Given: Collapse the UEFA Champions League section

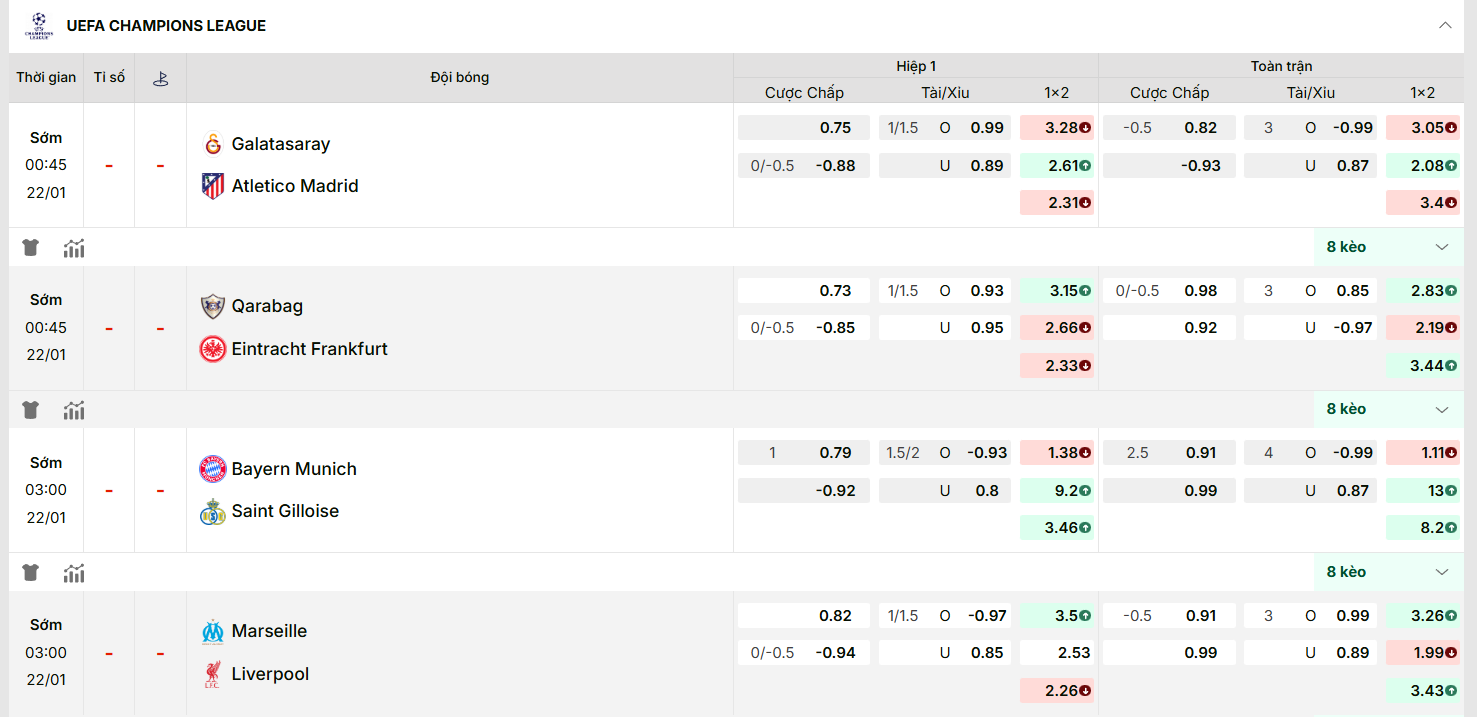Looking at the screenshot, I should pos(1445,26).
